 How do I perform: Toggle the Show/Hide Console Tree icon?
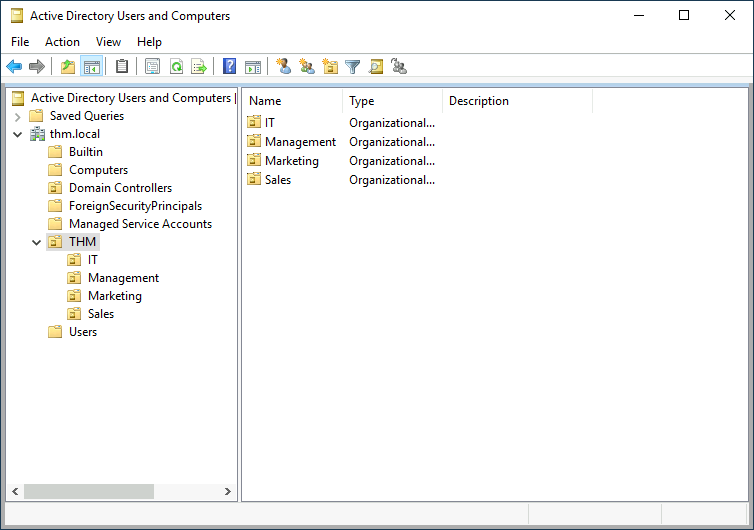[92, 67]
